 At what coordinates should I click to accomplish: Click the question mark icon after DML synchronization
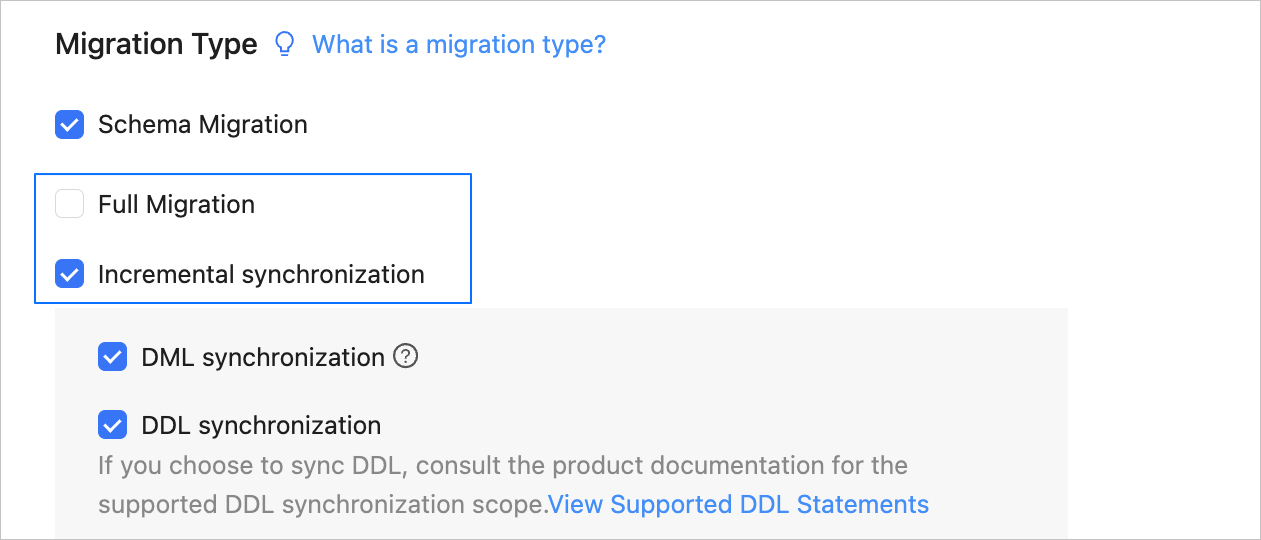click(x=405, y=356)
